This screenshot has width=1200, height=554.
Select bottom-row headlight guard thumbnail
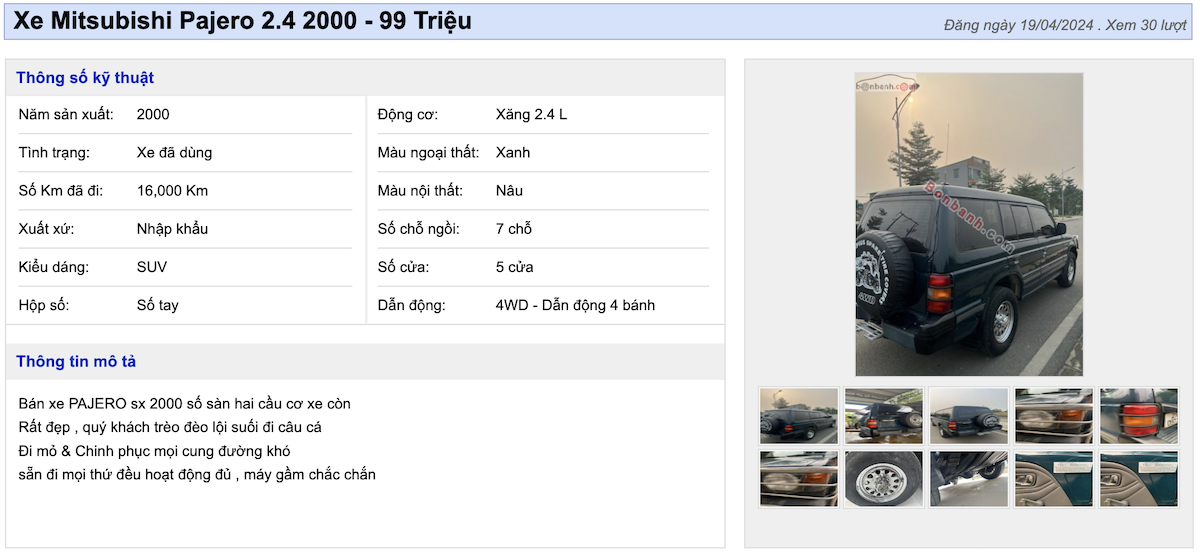pyautogui.click(x=798, y=479)
